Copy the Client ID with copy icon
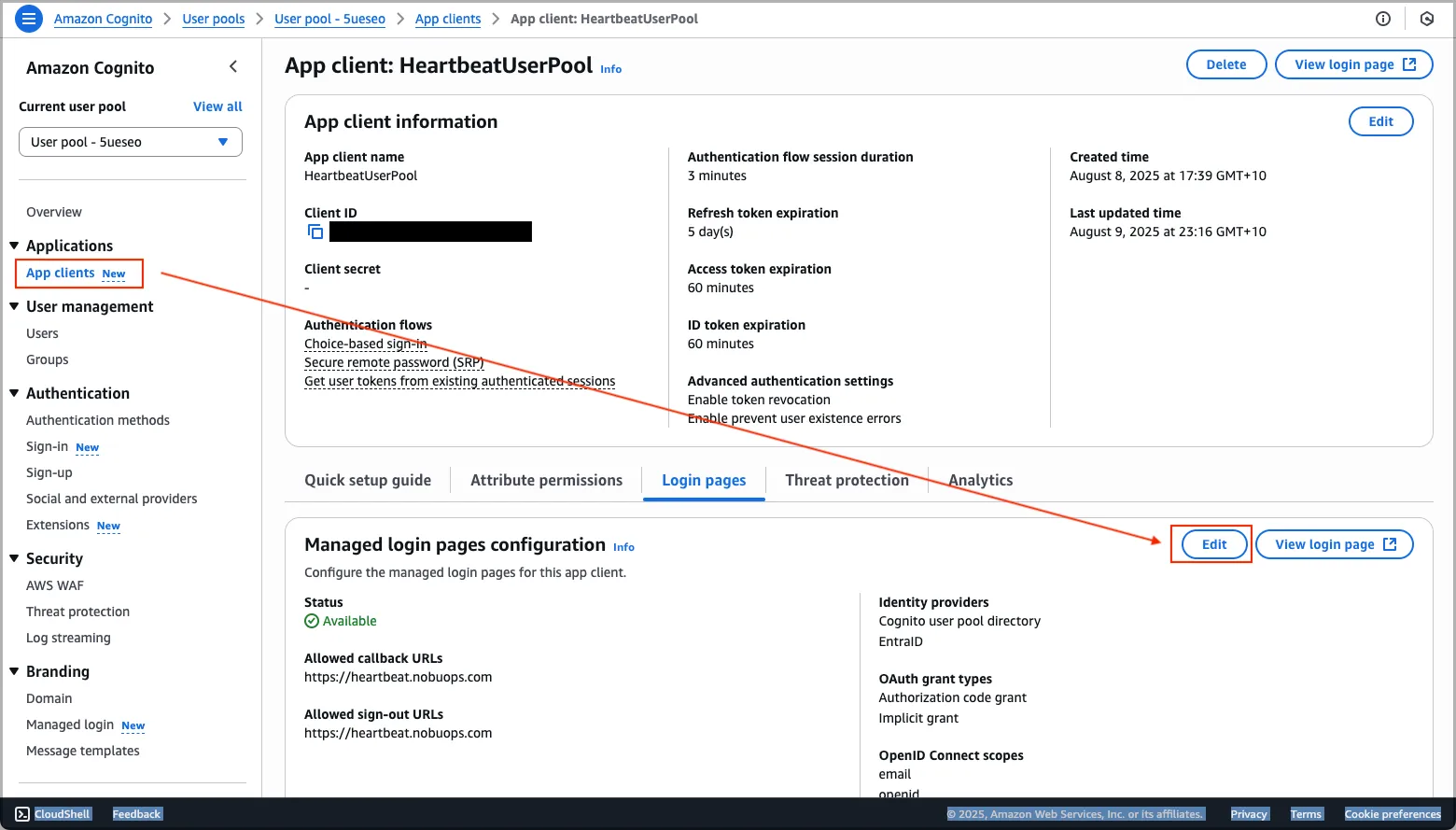Screen dimensions: 1456x830 [x=315, y=232]
